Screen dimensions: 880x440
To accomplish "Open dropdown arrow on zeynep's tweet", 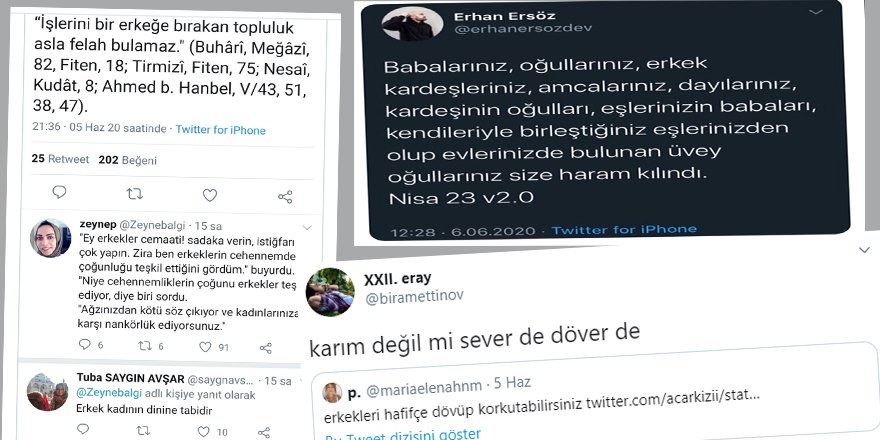I will tap(307, 228).
